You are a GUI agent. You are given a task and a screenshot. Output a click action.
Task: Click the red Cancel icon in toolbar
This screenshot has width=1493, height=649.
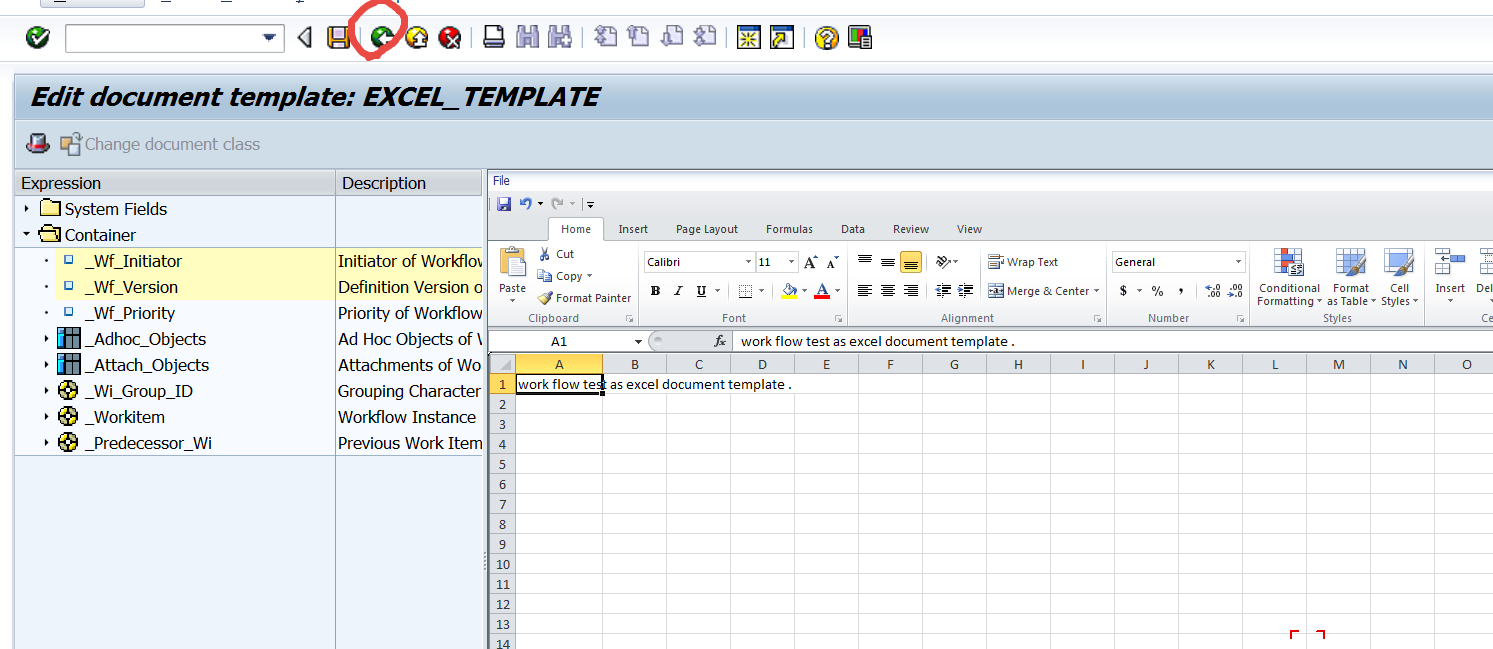click(x=450, y=38)
